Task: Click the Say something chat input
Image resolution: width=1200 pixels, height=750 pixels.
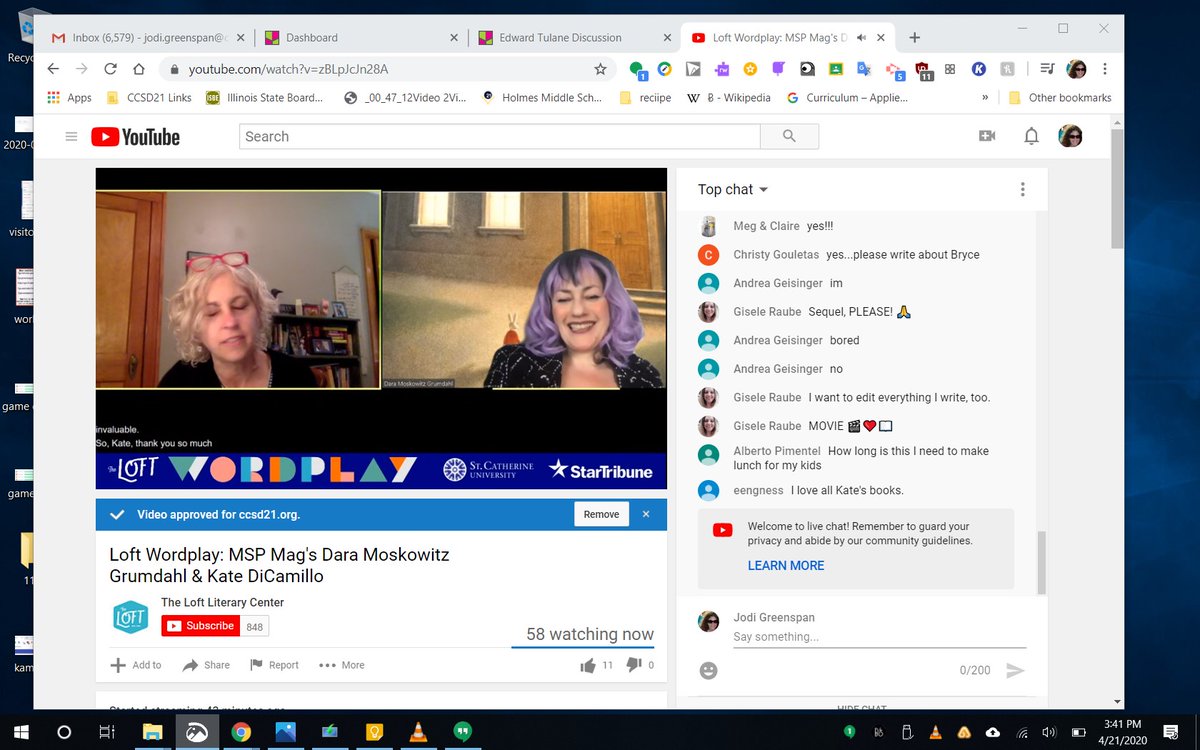Action: (x=879, y=637)
